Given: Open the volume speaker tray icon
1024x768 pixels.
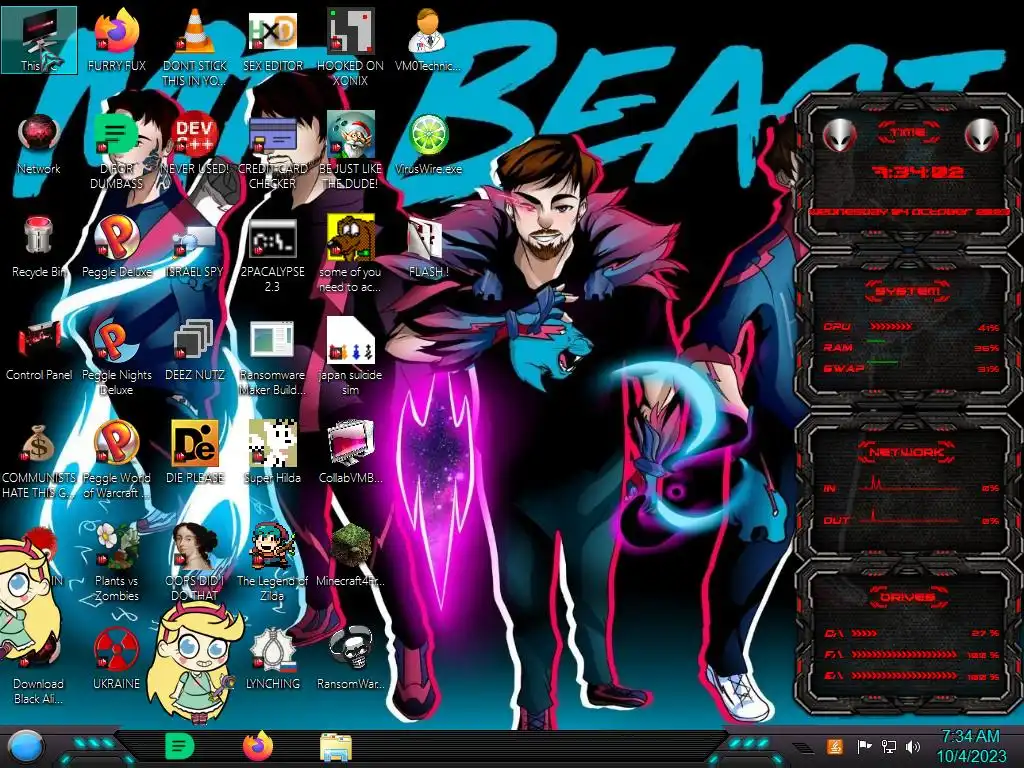Looking at the screenshot, I should [913, 746].
